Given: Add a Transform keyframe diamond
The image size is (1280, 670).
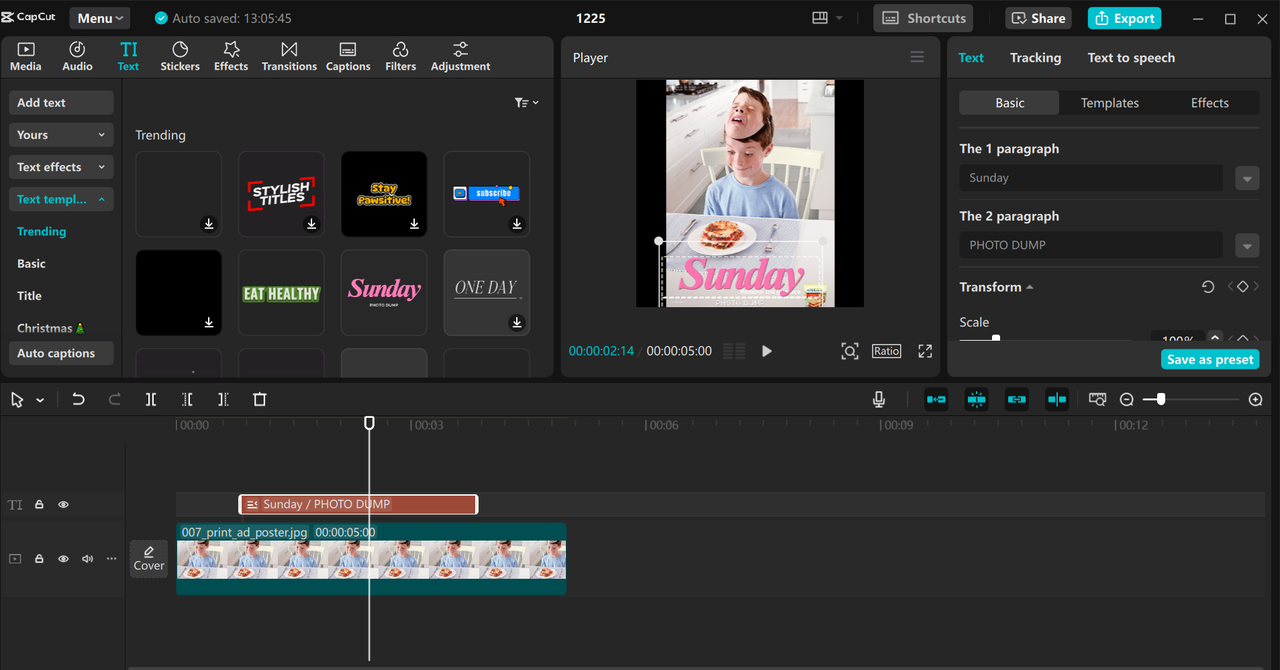Looking at the screenshot, I should [x=1243, y=287].
